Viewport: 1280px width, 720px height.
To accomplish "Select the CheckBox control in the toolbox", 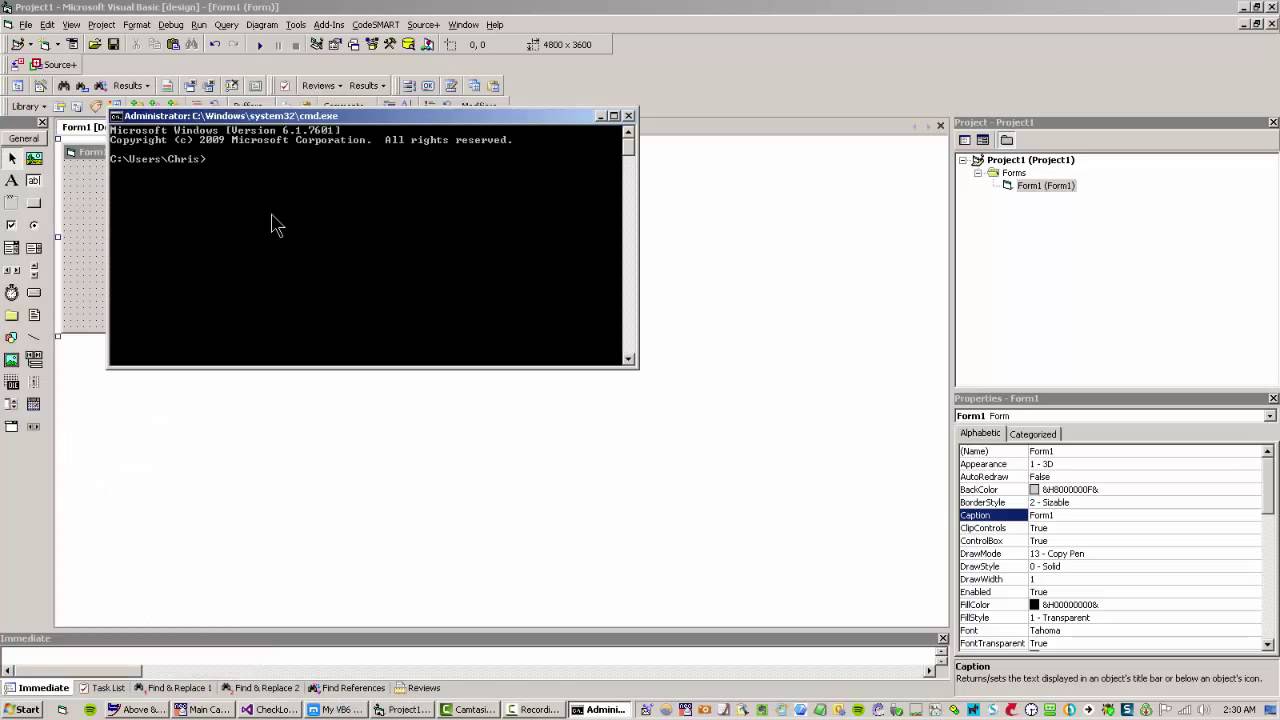I will point(12,226).
